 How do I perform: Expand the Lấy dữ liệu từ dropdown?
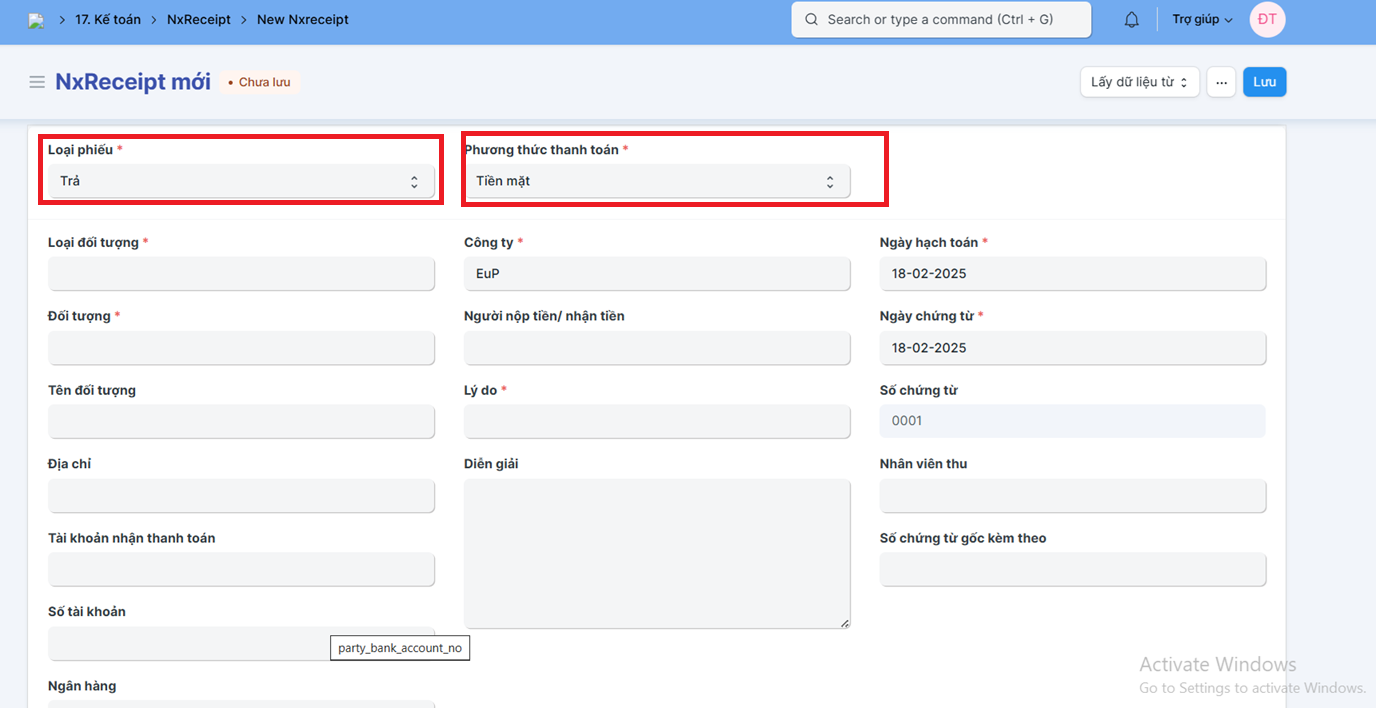(1139, 82)
